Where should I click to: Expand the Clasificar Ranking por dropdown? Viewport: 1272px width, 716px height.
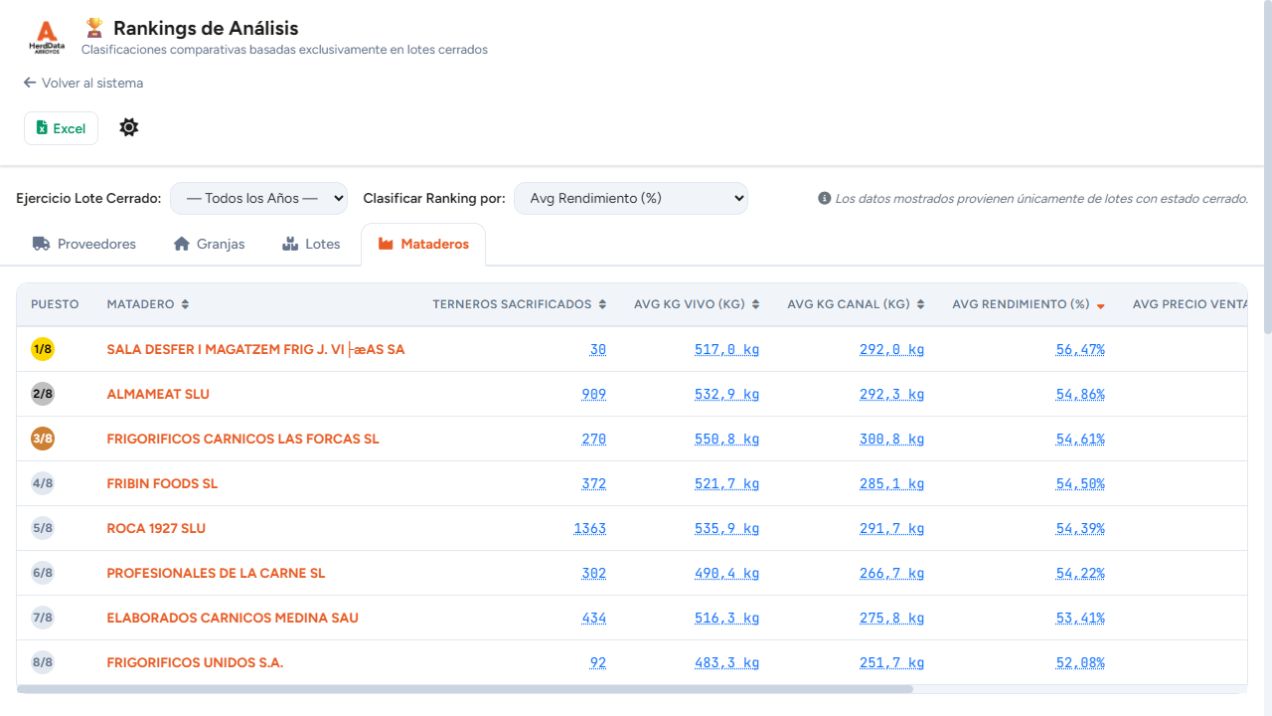(631, 198)
